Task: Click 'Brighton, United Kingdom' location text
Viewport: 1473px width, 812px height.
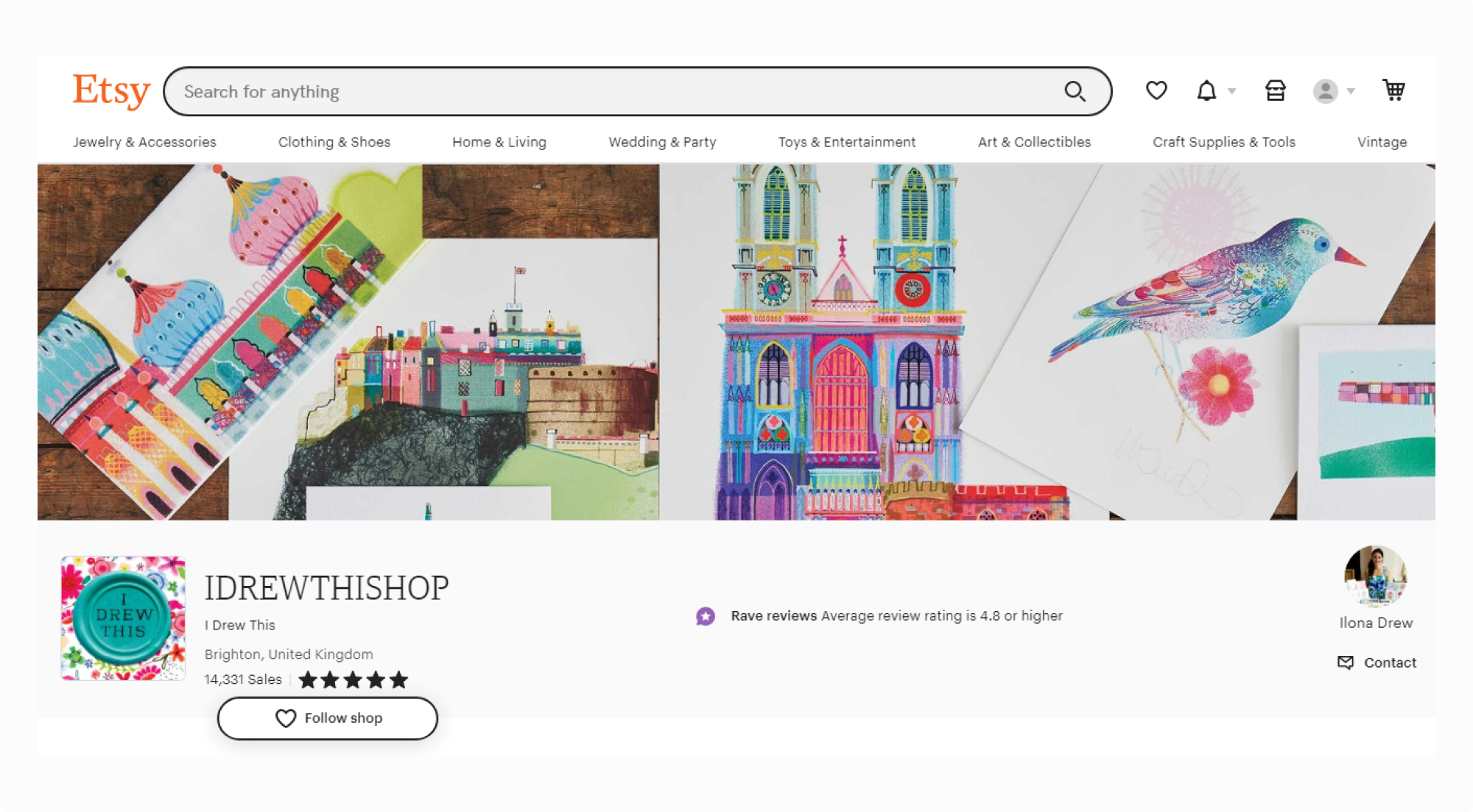Action: click(x=289, y=654)
